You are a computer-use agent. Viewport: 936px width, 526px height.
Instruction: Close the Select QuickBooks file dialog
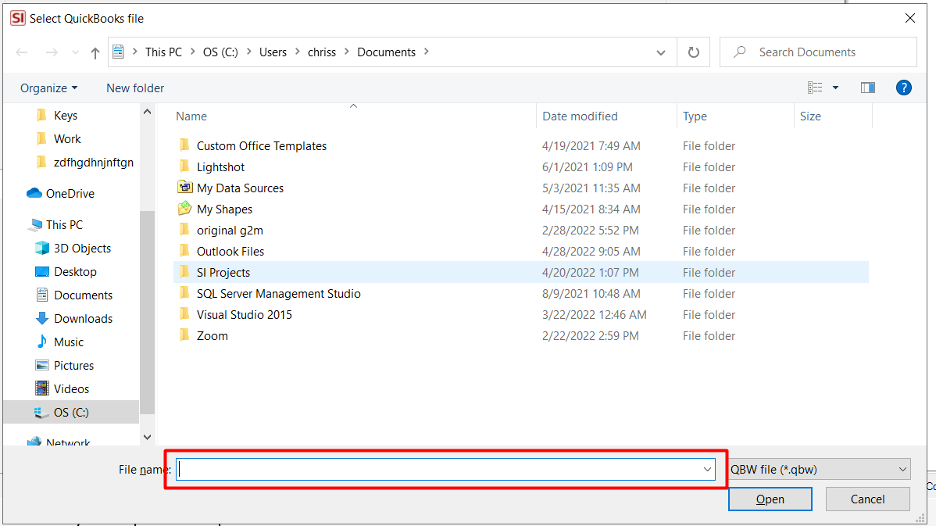pos(910,19)
